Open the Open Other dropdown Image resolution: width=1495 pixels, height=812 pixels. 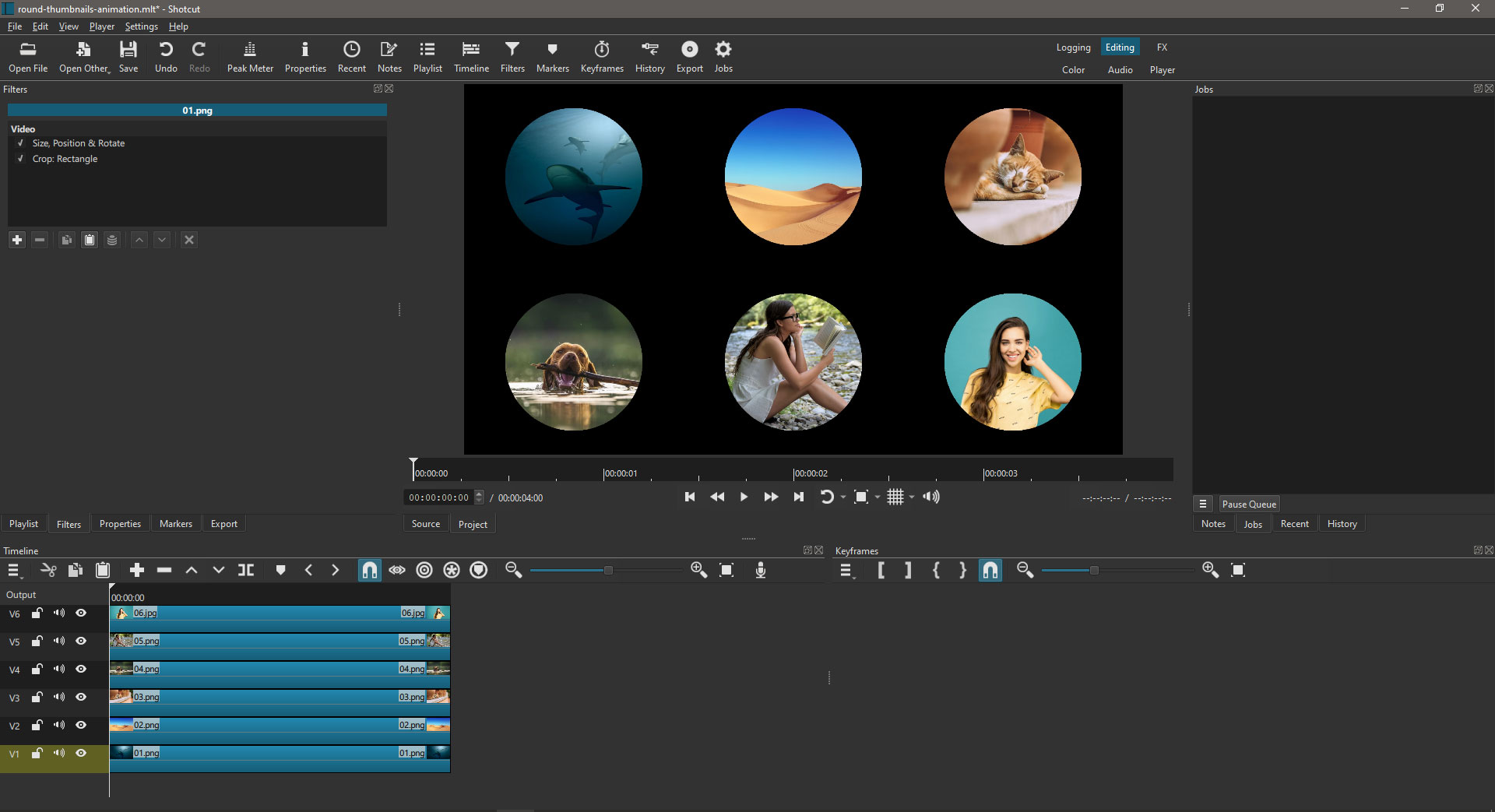point(85,57)
